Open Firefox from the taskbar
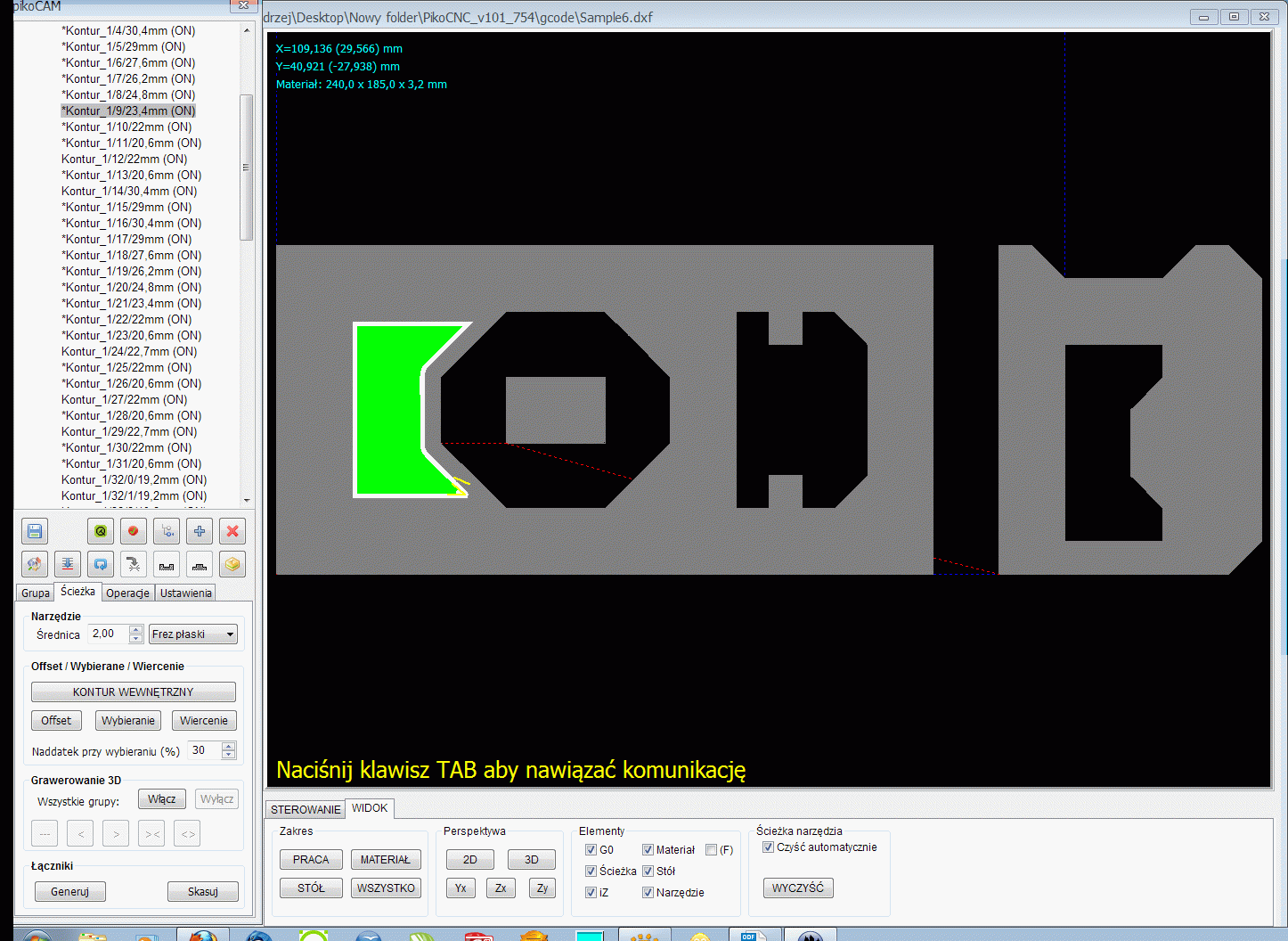The height and width of the screenshot is (941, 1288). (x=203, y=936)
